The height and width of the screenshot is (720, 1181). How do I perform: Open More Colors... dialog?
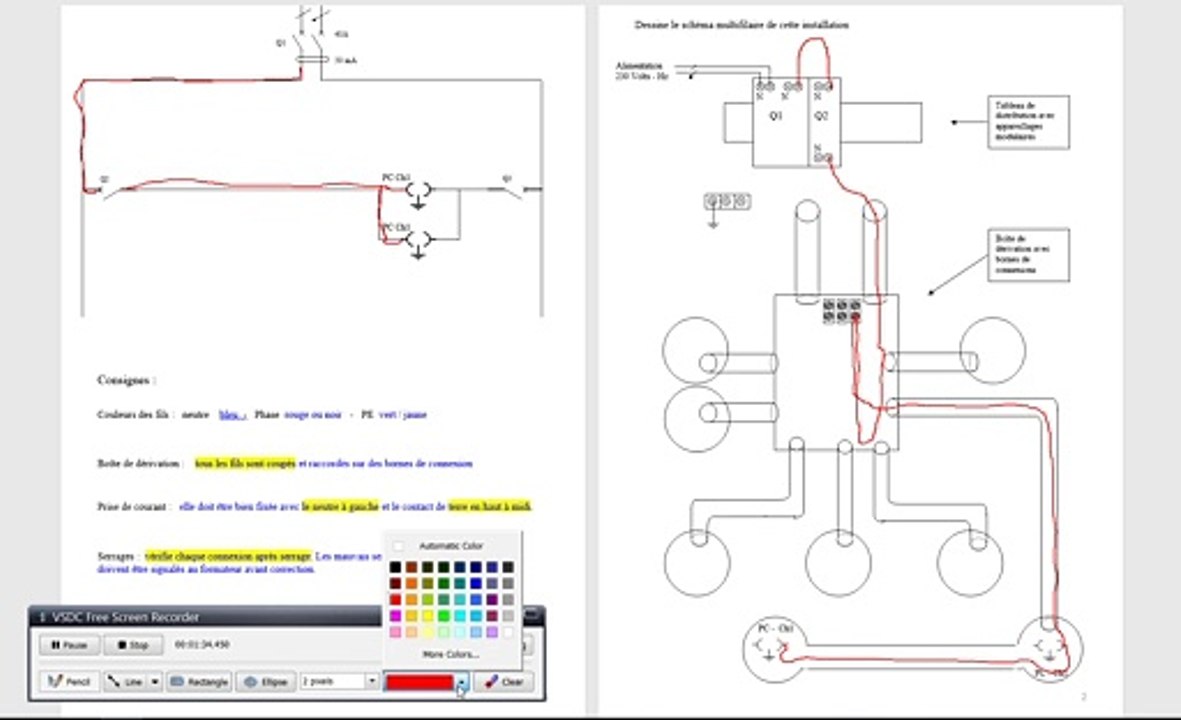pyautogui.click(x=451, y=654)
